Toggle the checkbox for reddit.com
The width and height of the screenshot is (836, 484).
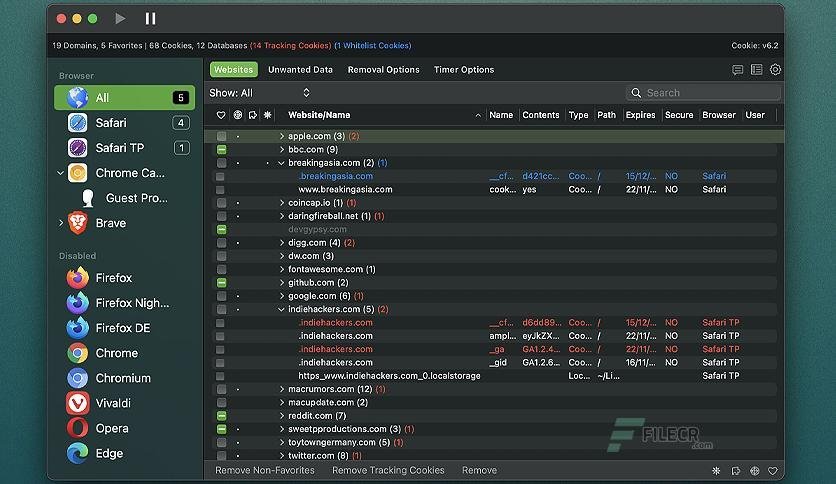click(x=221, y=415)
